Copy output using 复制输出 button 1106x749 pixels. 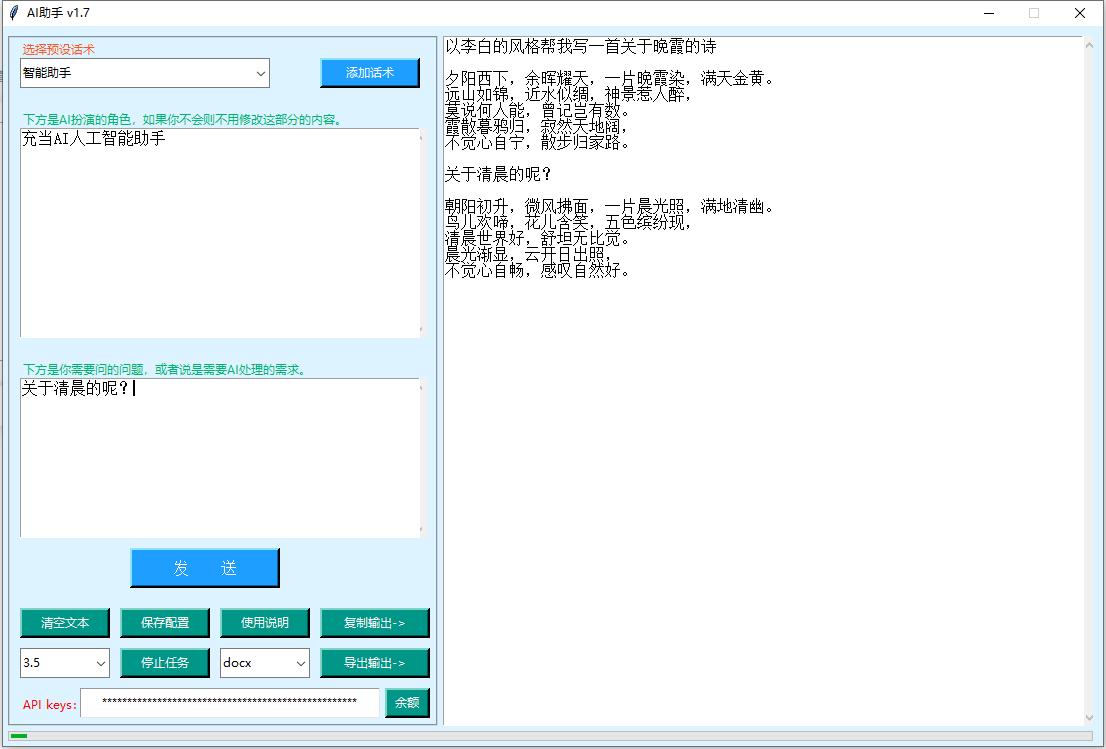pos(374,622)
